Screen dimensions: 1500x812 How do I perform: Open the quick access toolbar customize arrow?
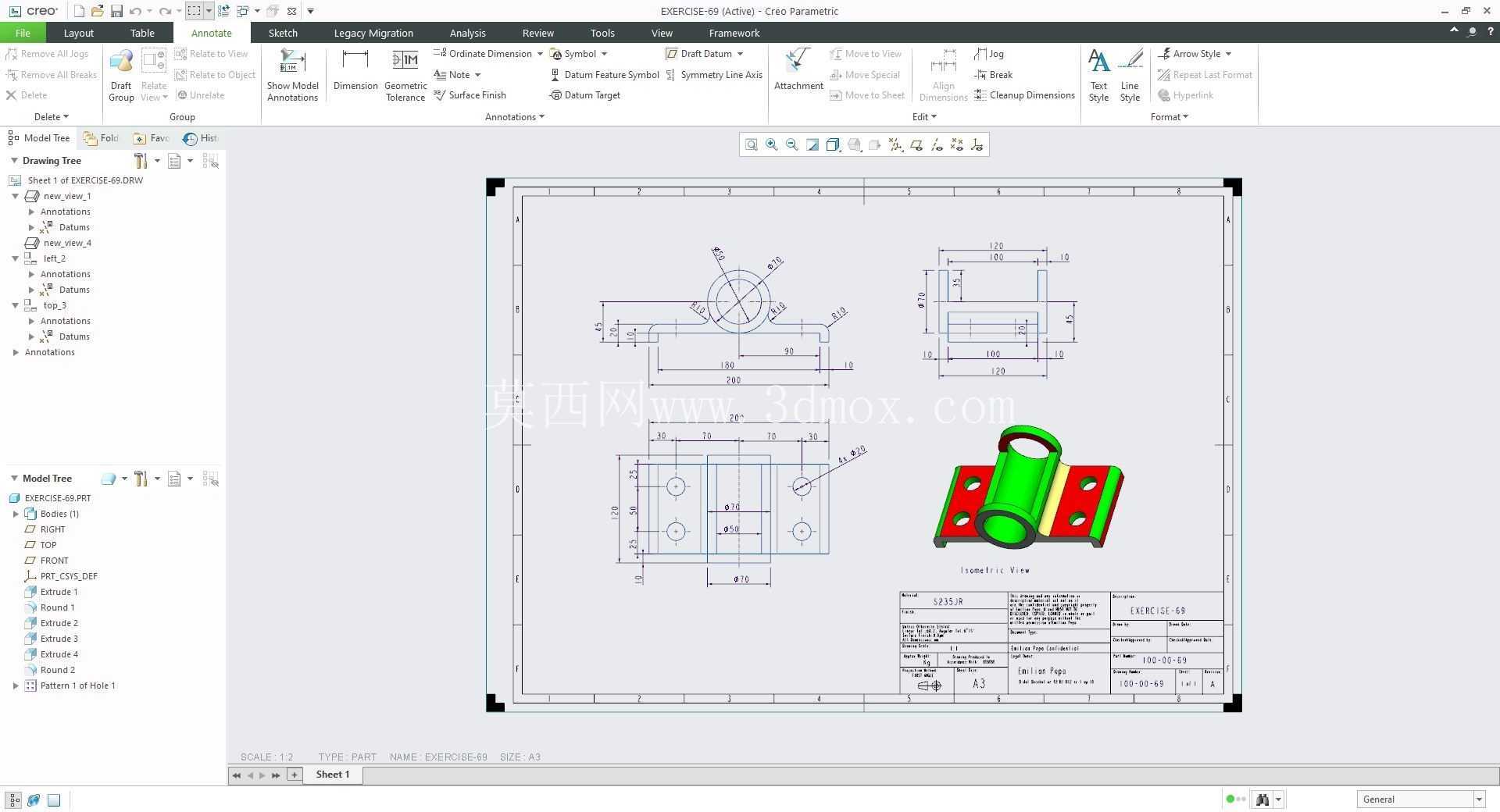(x=310, y=11)
